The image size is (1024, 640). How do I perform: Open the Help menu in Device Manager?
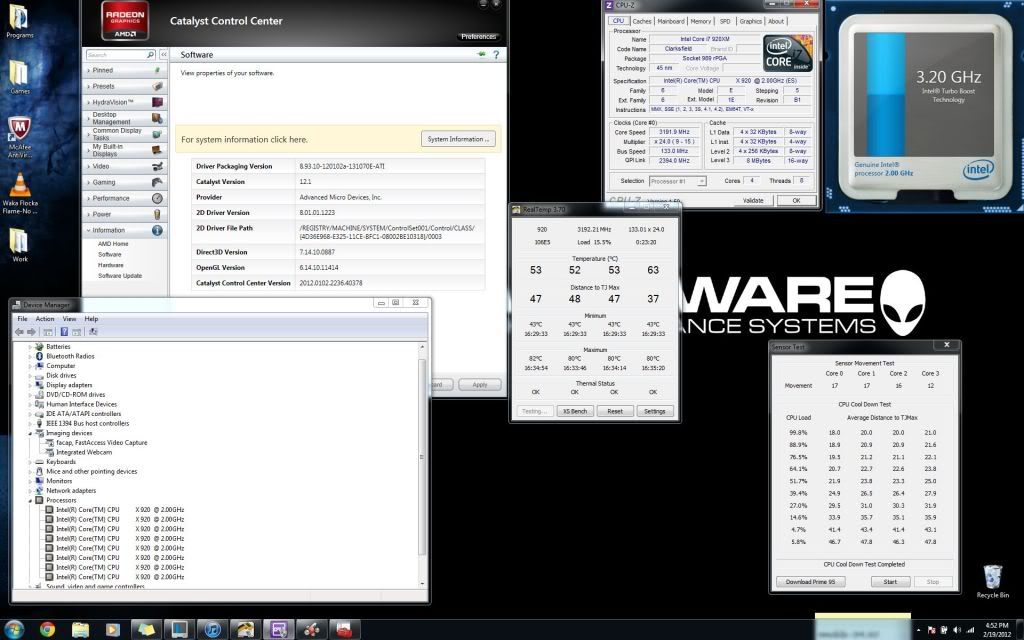pyautogui.click(x=91, y=319)
